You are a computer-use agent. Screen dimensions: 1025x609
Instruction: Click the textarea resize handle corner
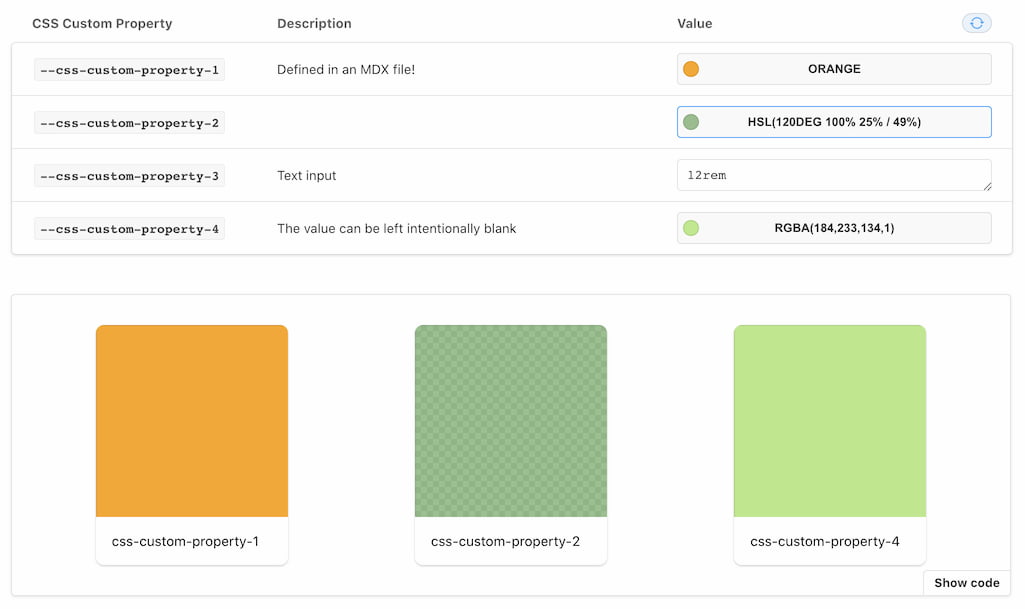pos(987,186)
